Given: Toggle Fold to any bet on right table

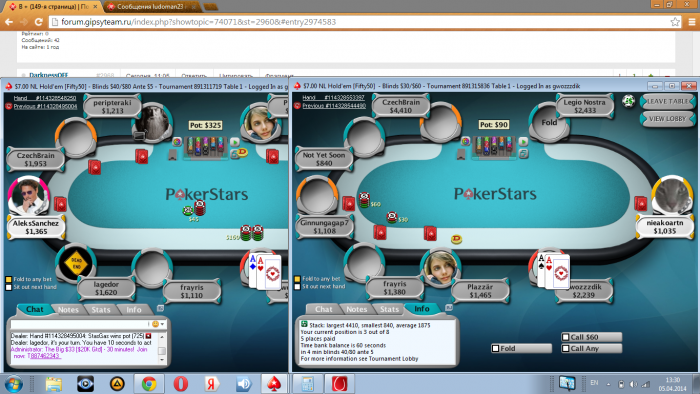Looking at the screenshot, I should point(297,279).
